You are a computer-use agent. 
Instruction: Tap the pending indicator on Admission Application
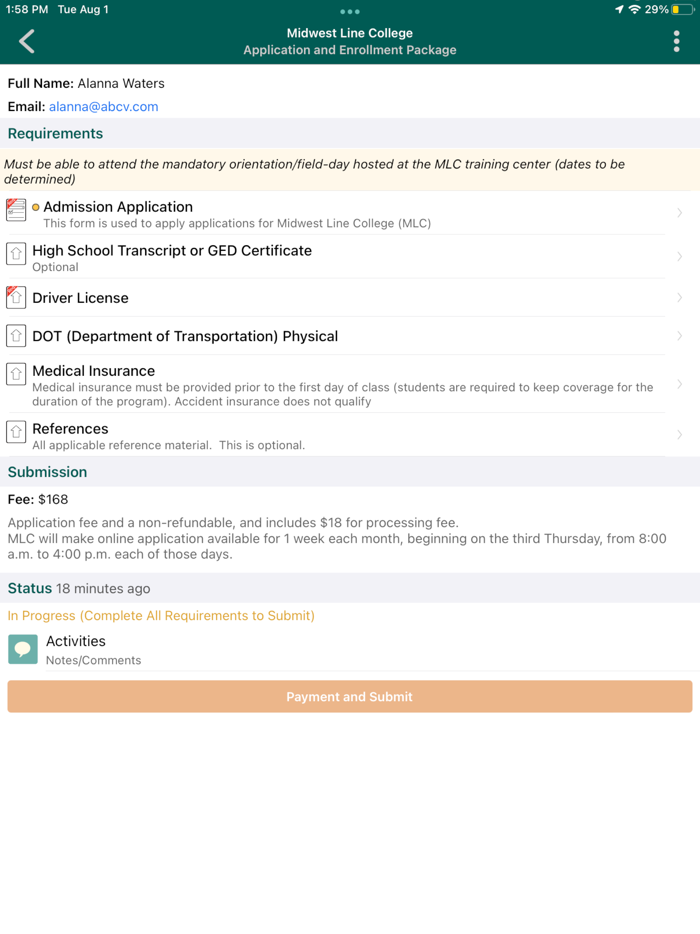(x=35, y=207)
